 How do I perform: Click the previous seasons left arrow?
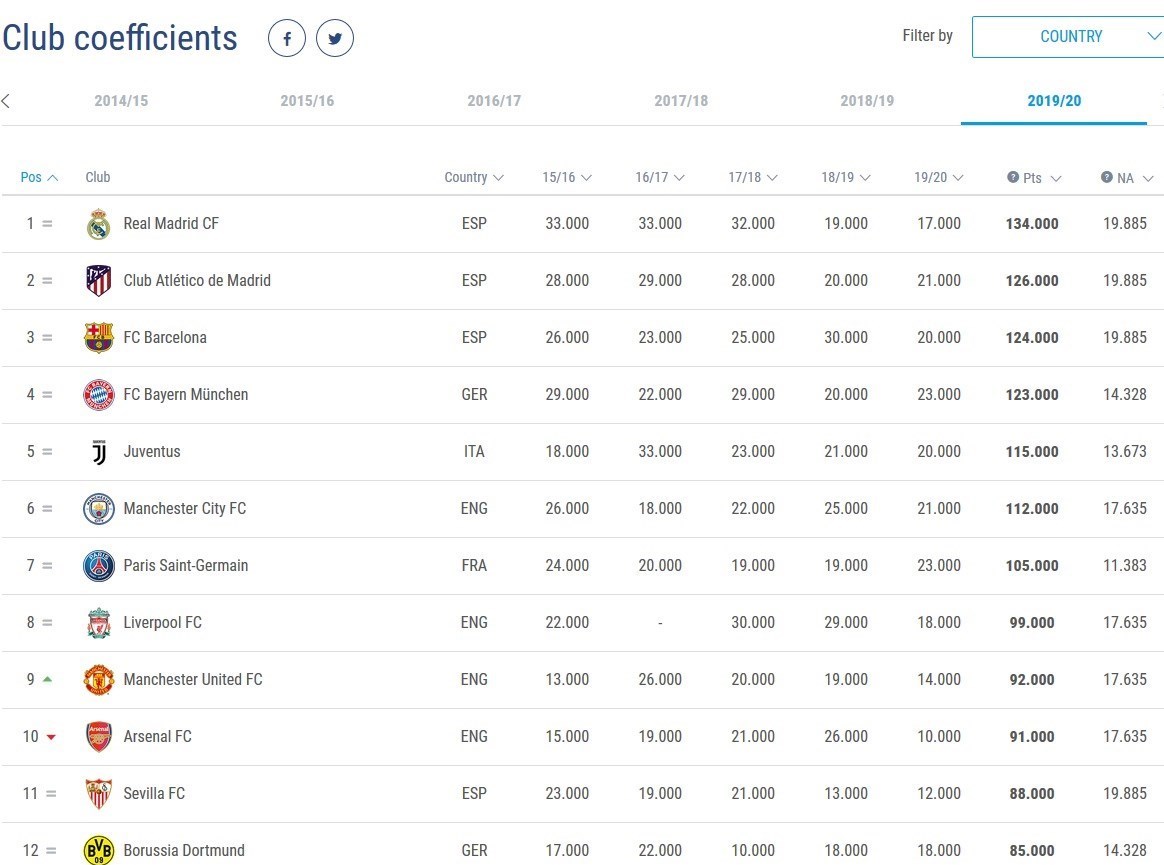pyautogui.click(x=6, y=100)
